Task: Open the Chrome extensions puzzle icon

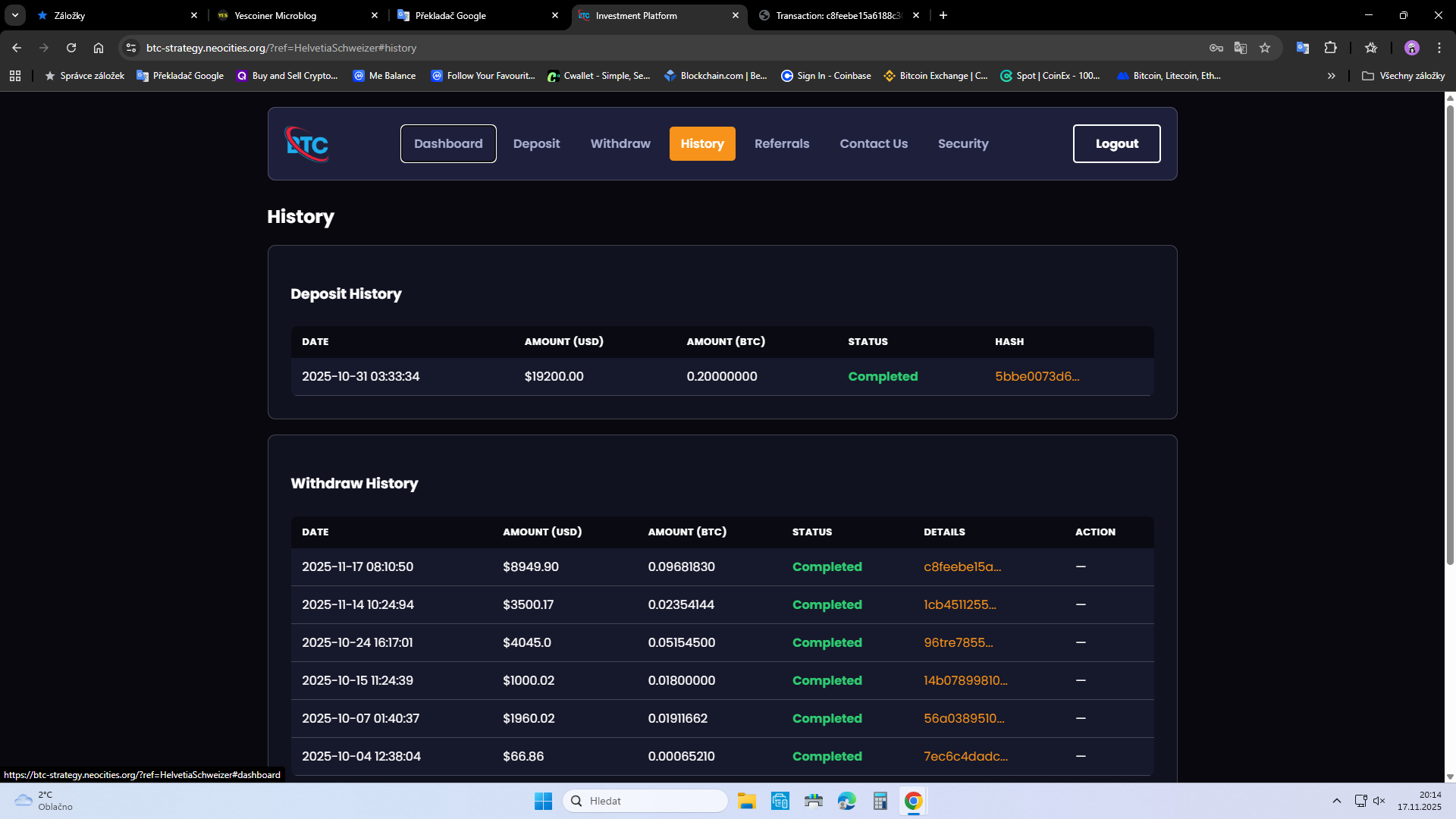Action: [x=1330, y=48]
